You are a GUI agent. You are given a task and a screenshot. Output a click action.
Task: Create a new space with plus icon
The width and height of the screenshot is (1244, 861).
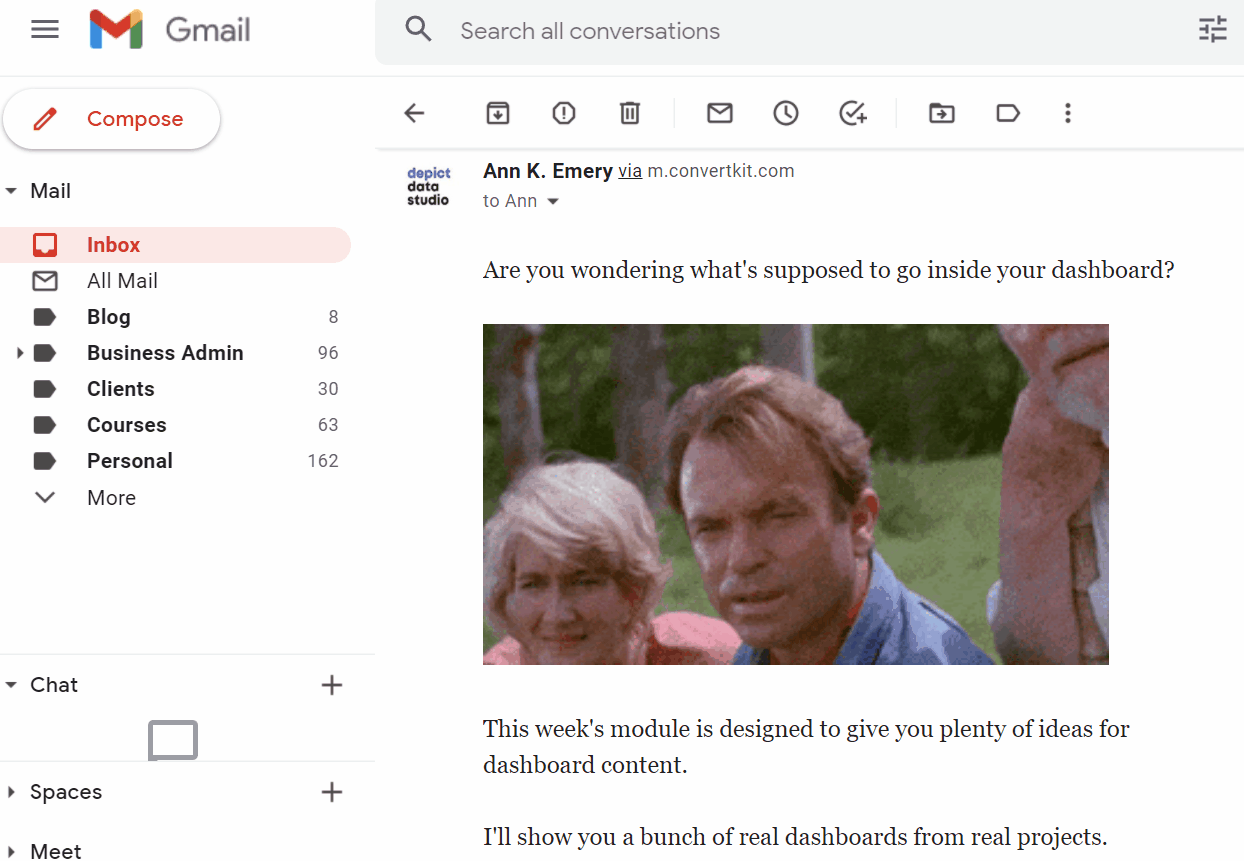[x=331, y=792]
